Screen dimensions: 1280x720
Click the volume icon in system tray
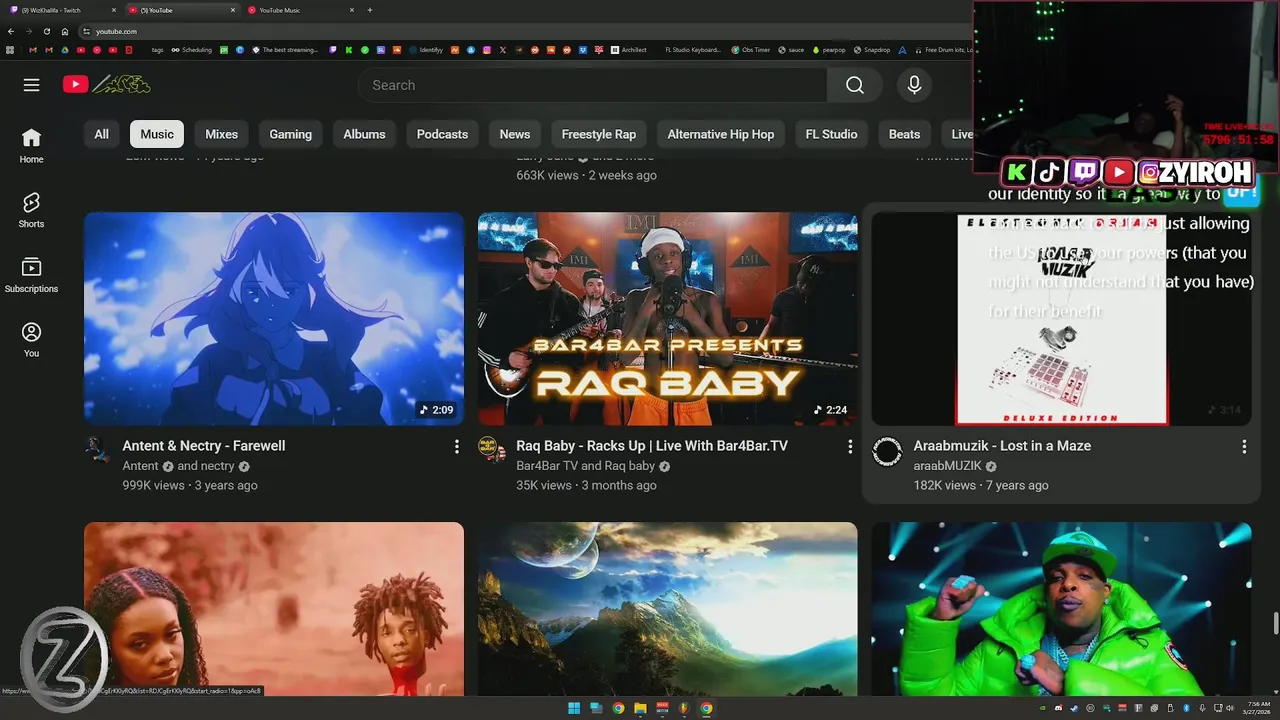(1229, 708)
